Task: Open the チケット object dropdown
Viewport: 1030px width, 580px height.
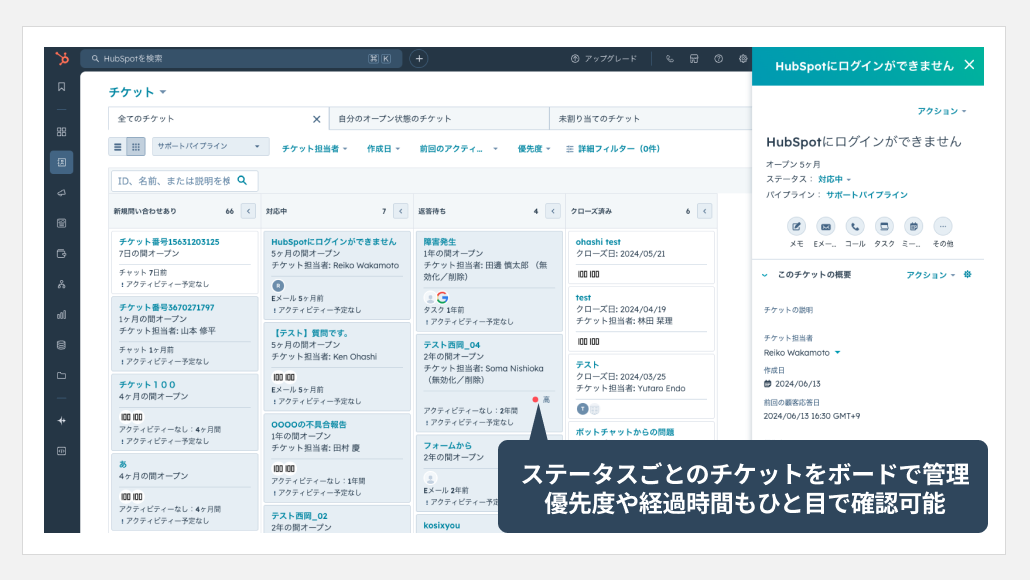Action: pos(137,92)
